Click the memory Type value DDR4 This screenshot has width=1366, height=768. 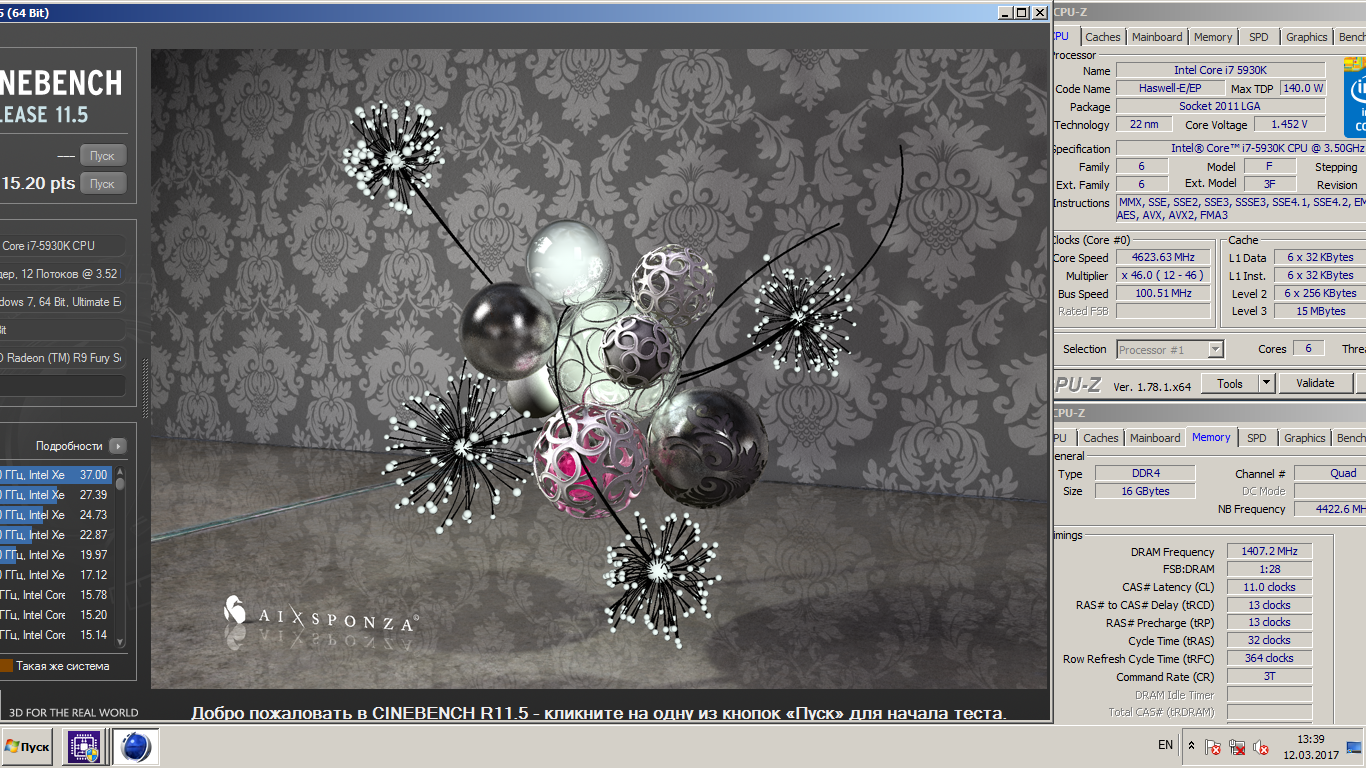pos(1144,474)
